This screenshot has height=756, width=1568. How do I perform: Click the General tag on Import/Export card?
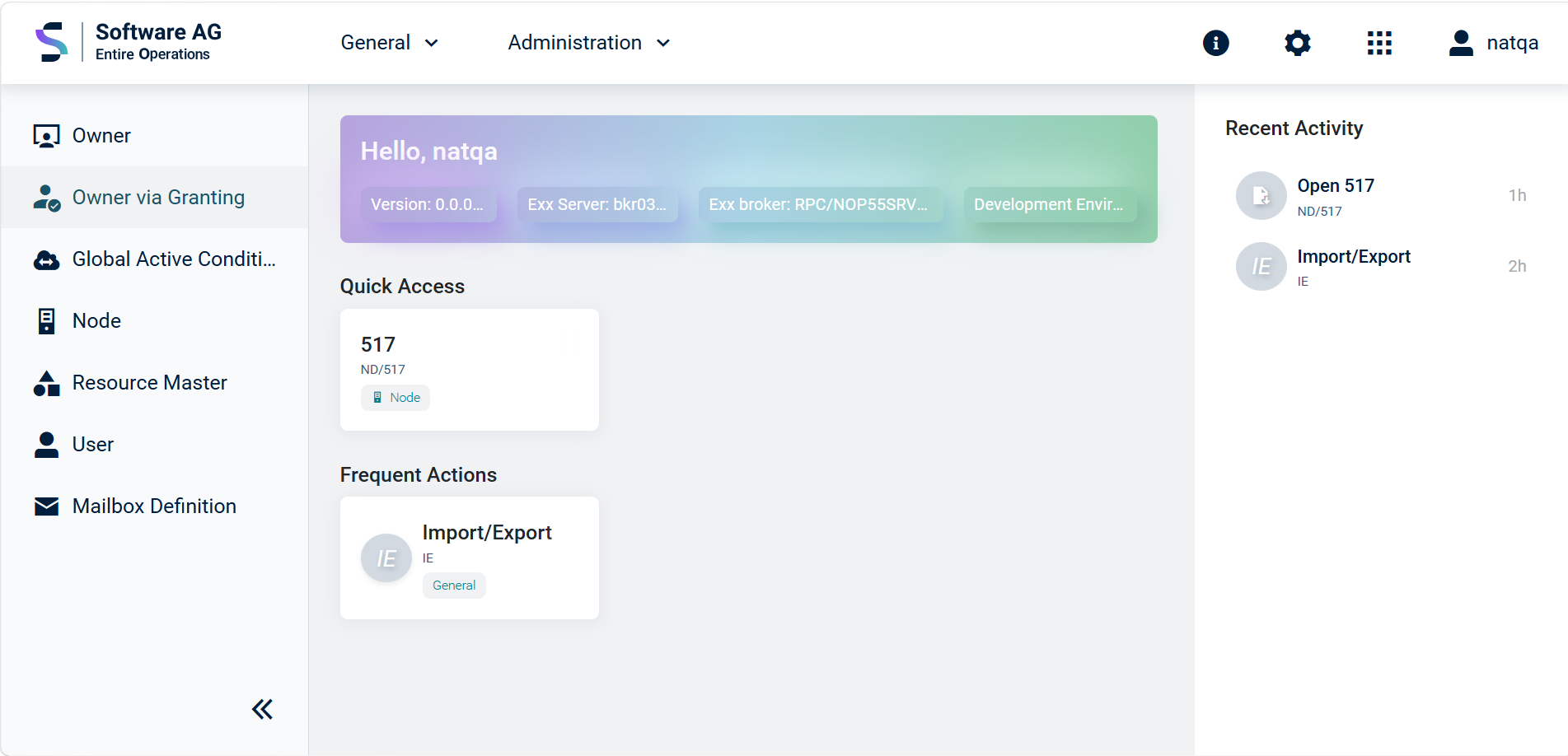(454, 586)
